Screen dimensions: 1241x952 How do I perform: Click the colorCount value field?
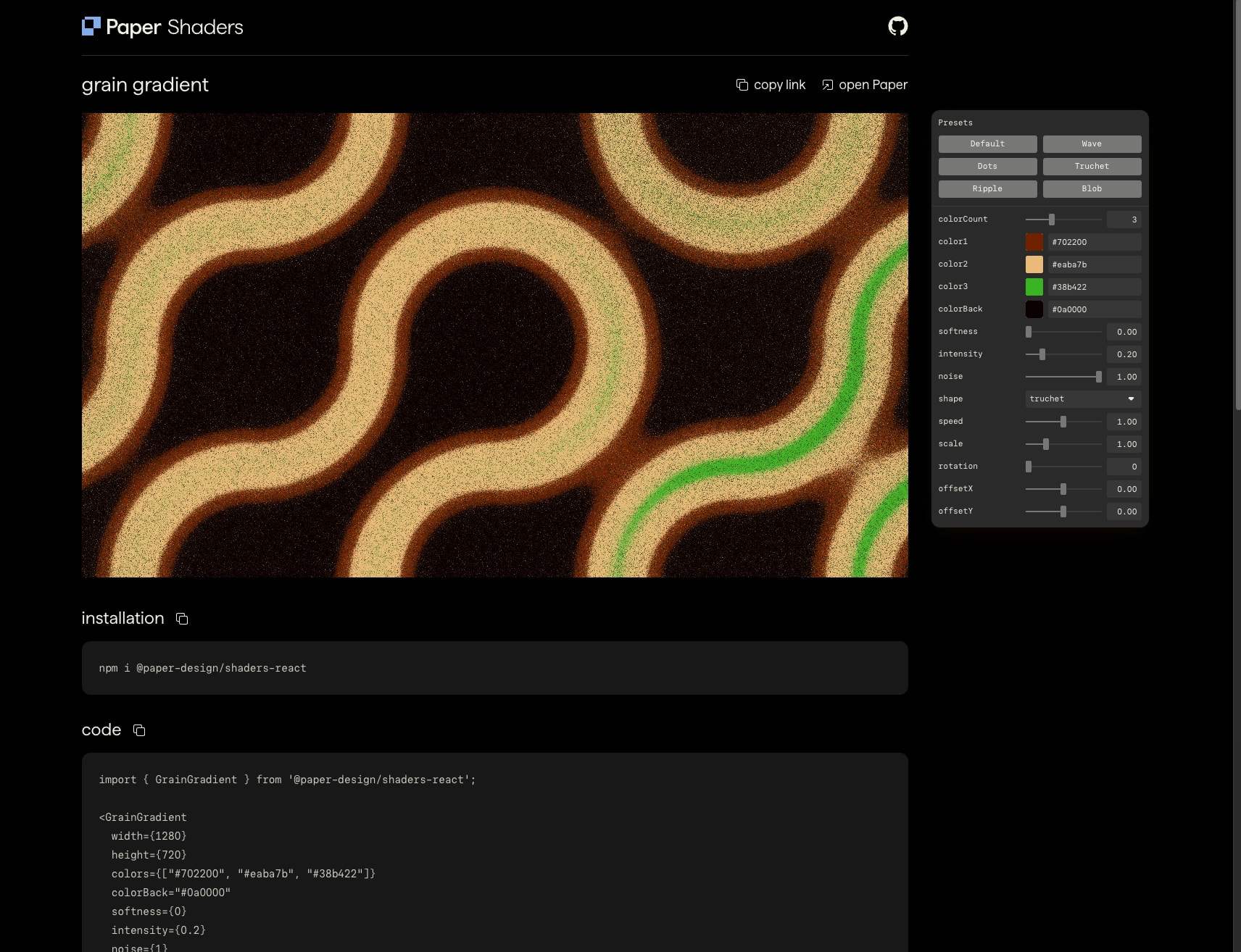[x=1124, y=220]
